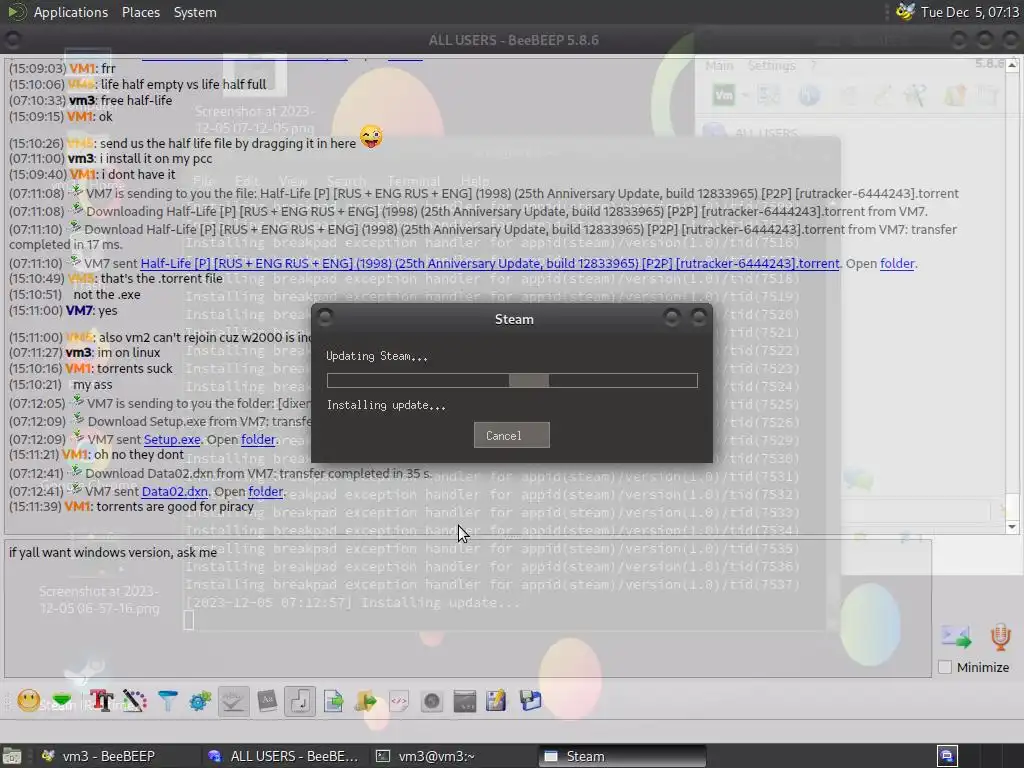Select the Steam taskbar entry
Screen dimensions: 1024x768
coord(622,756)
